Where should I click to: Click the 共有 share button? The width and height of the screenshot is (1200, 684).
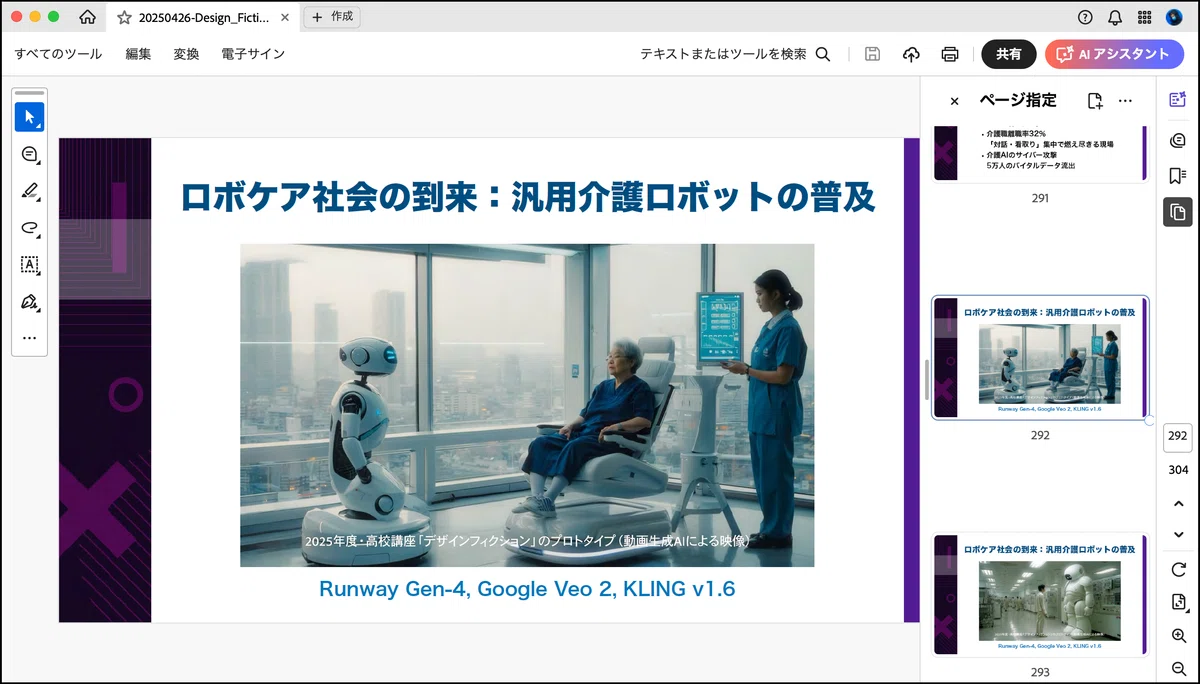[x=1008, y=54]
